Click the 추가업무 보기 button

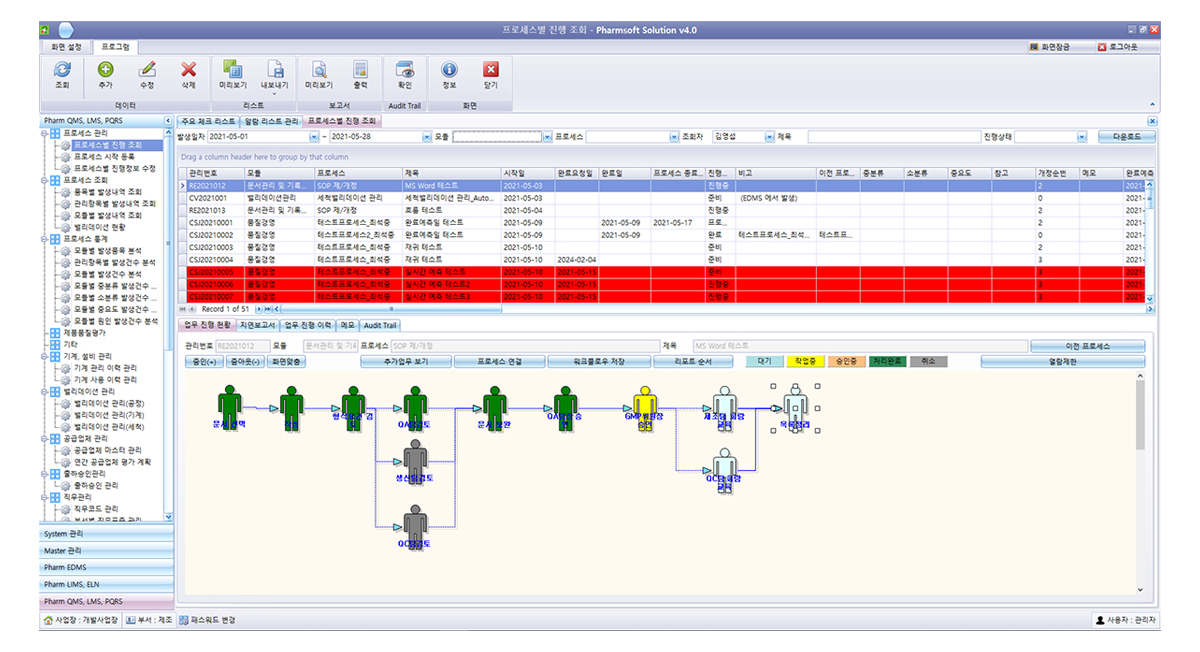click(x=405, y=361)
